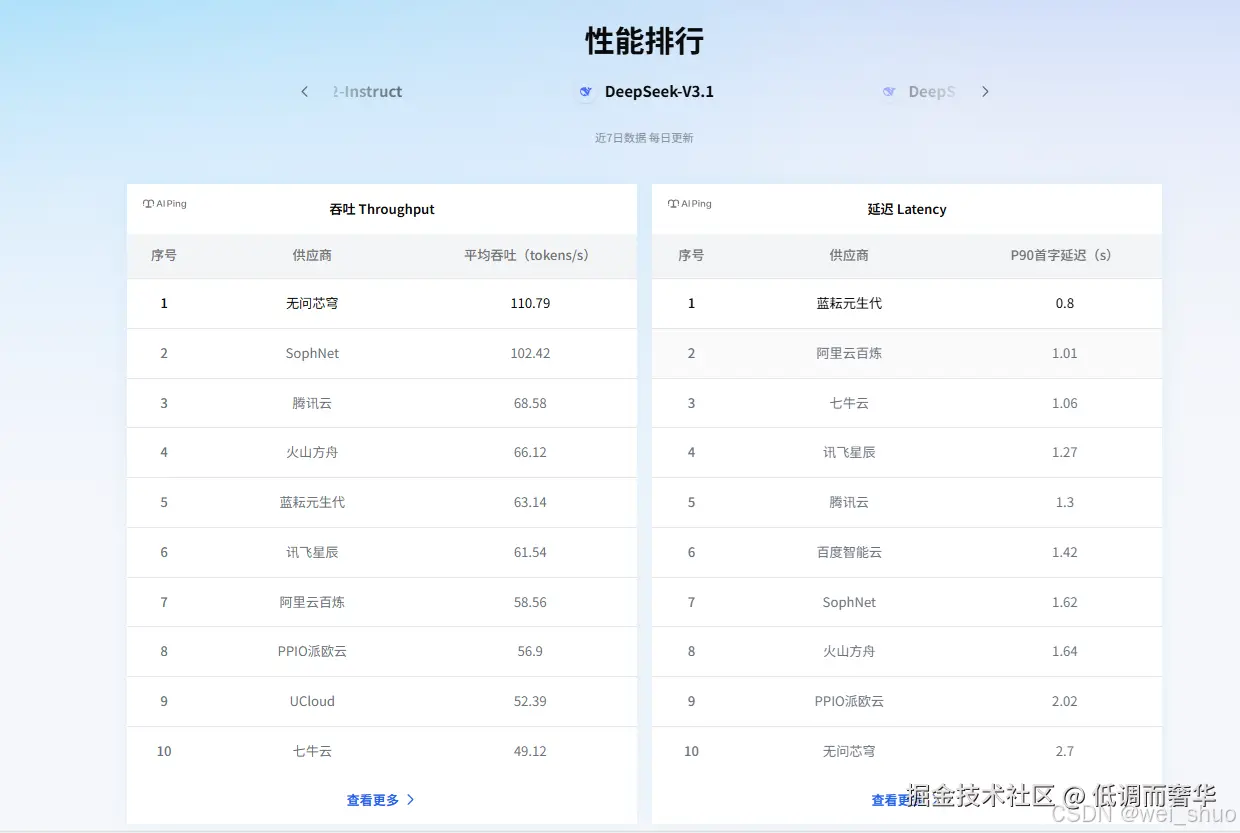Select the 无问芯穹 row in the Throughput table

312,303
